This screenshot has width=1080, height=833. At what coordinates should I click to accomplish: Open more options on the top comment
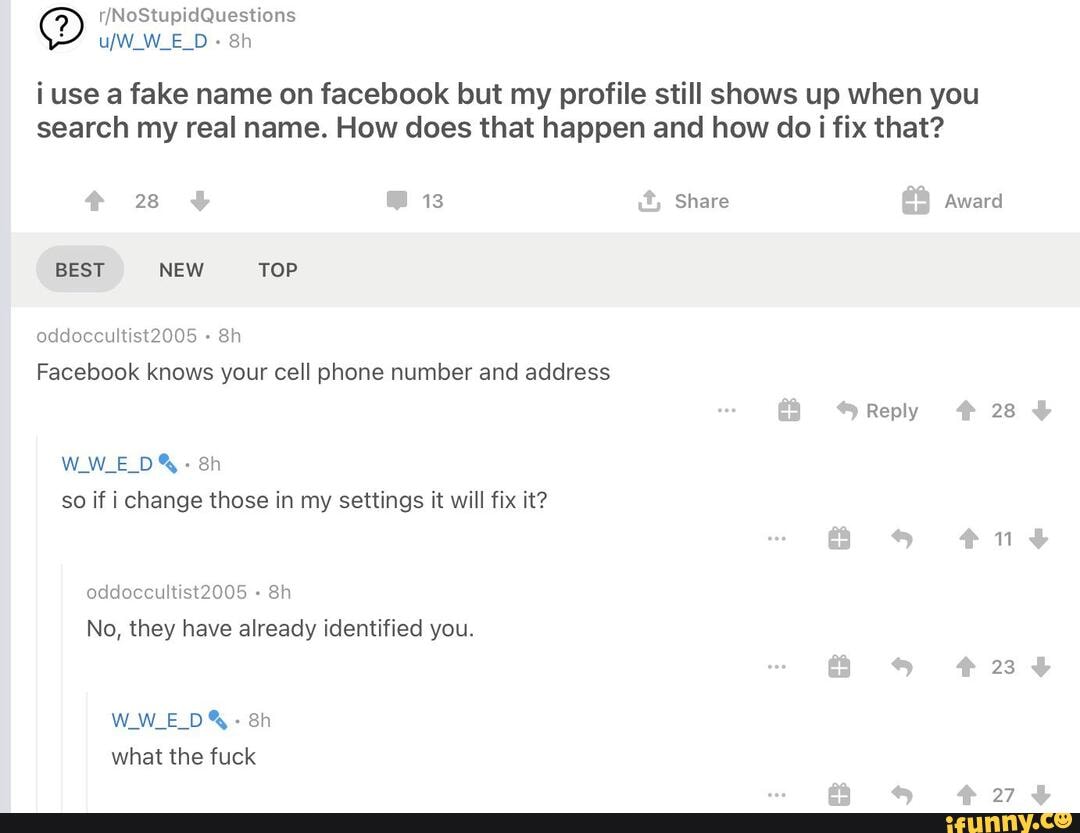pyautogui.click(x=727, y=410)
